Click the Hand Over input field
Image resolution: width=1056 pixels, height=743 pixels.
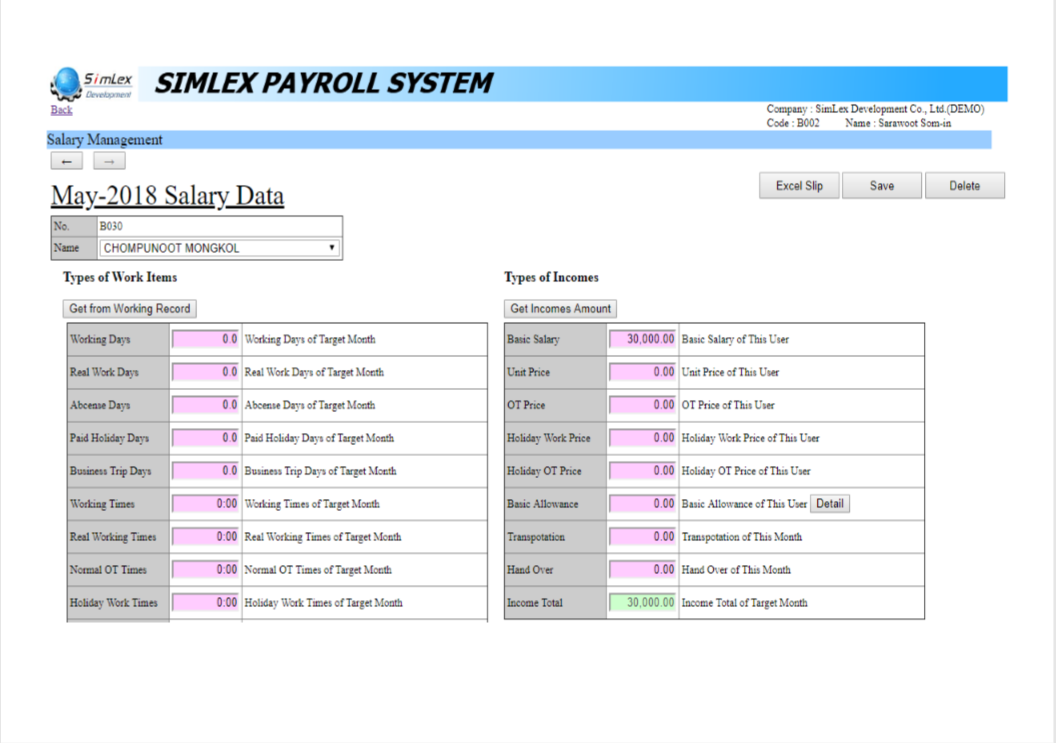(x=642, y=570)
